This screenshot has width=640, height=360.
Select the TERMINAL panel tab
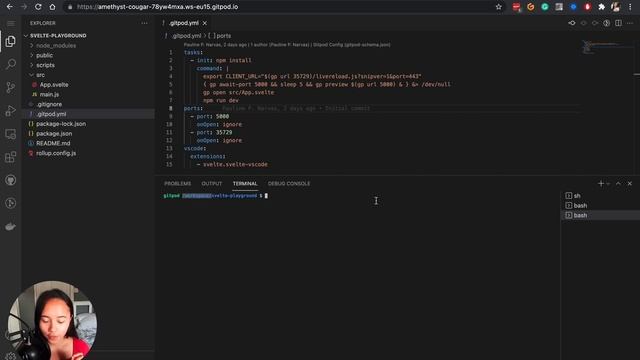point(245,184)
